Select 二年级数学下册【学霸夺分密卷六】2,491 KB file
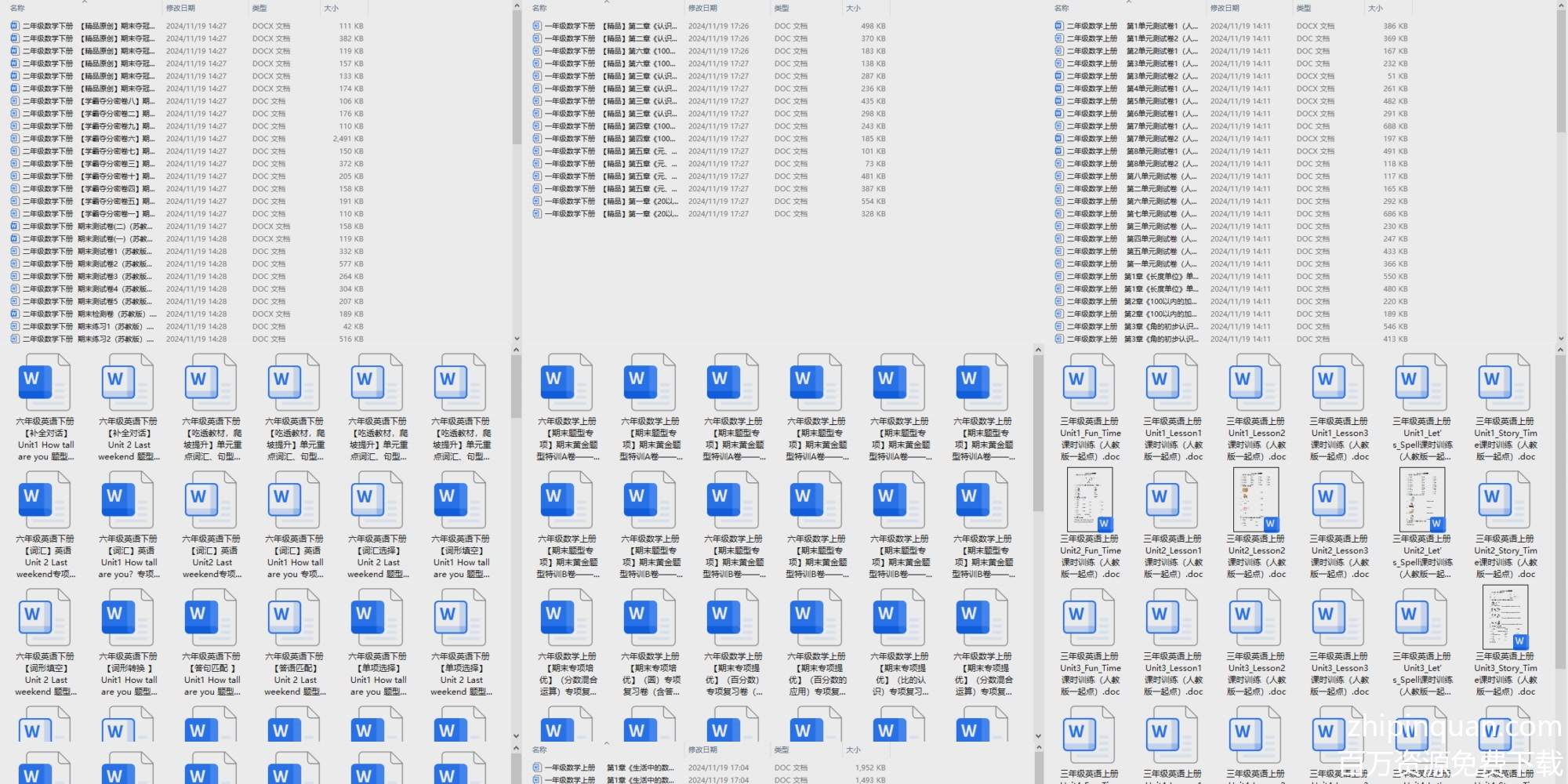Screen dimensions: 1568x784 86,139
